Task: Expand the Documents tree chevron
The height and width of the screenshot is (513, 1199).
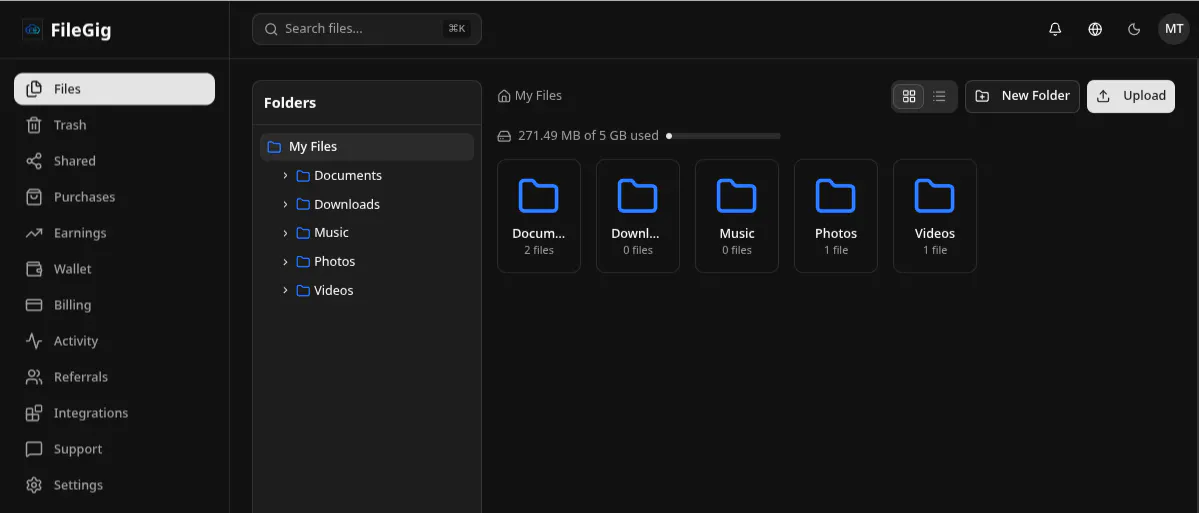Action: pos(285,176)
